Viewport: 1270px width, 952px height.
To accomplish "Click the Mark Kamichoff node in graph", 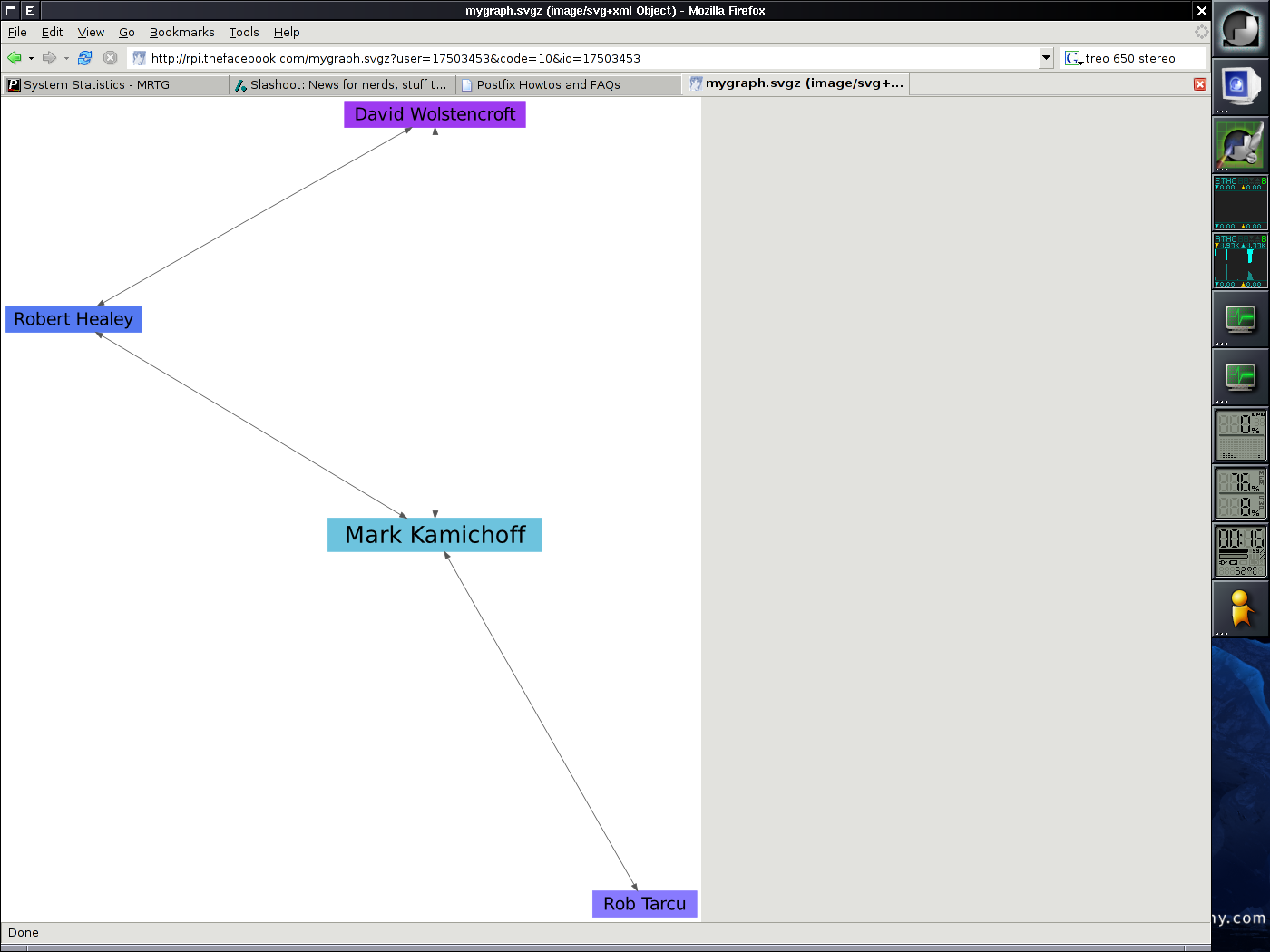I will point(435,535).
